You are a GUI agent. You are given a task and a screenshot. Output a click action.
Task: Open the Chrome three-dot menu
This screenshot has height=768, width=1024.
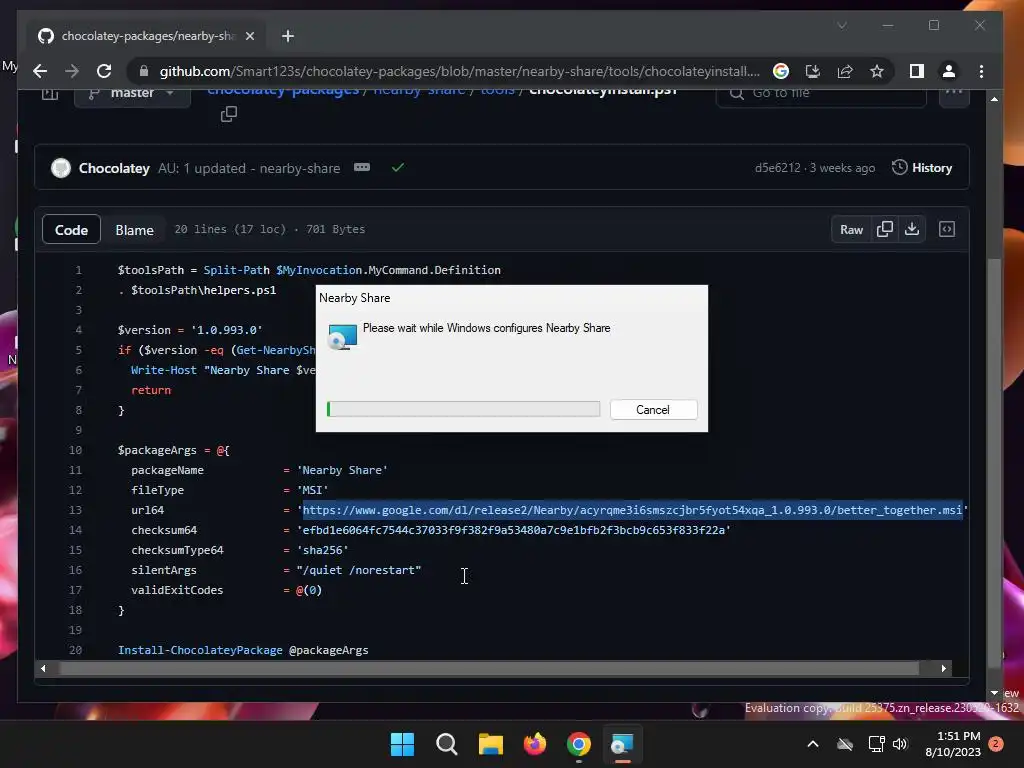981,71
